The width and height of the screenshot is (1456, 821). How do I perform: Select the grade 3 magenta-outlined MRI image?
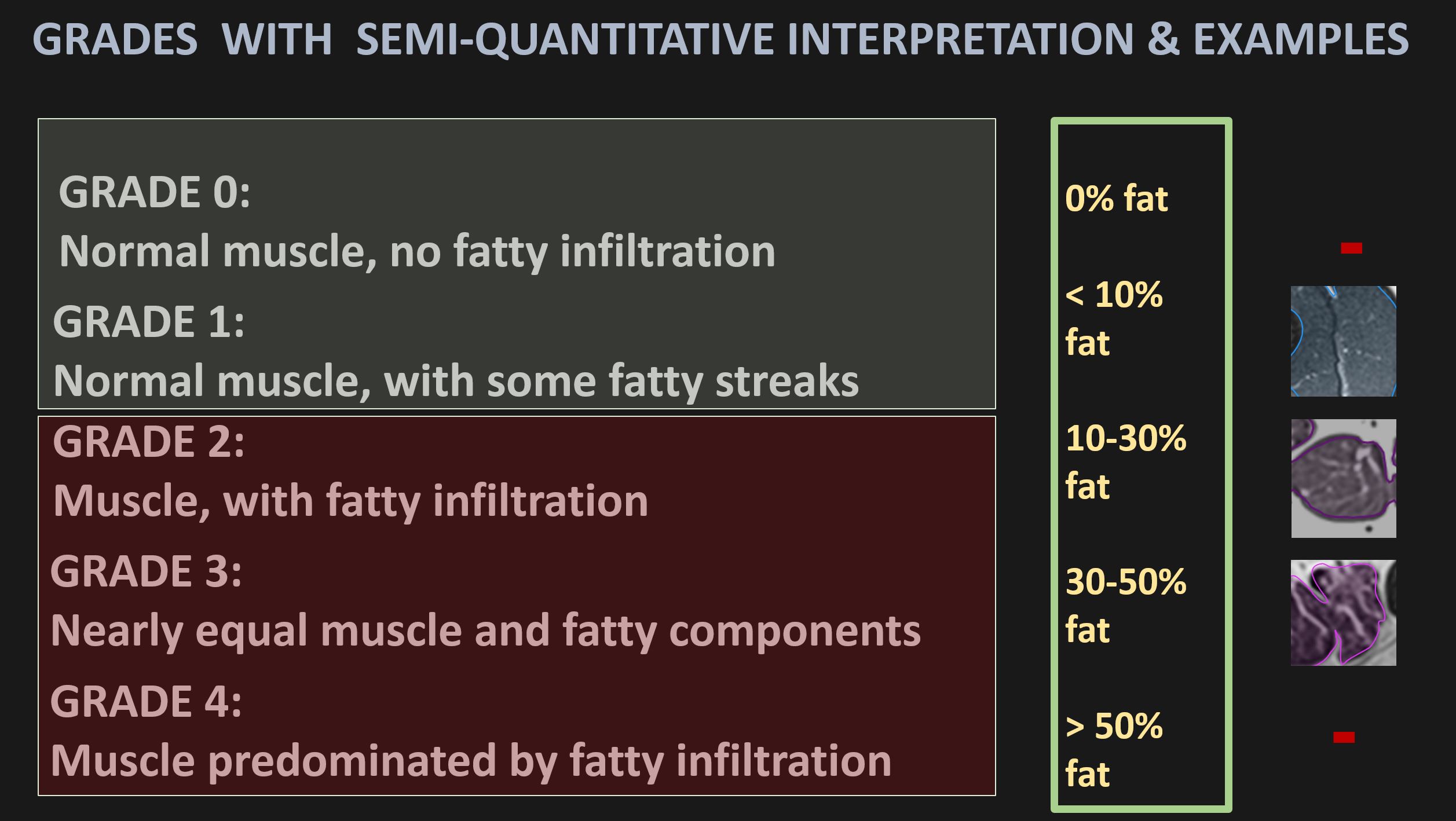point(1343,613)
